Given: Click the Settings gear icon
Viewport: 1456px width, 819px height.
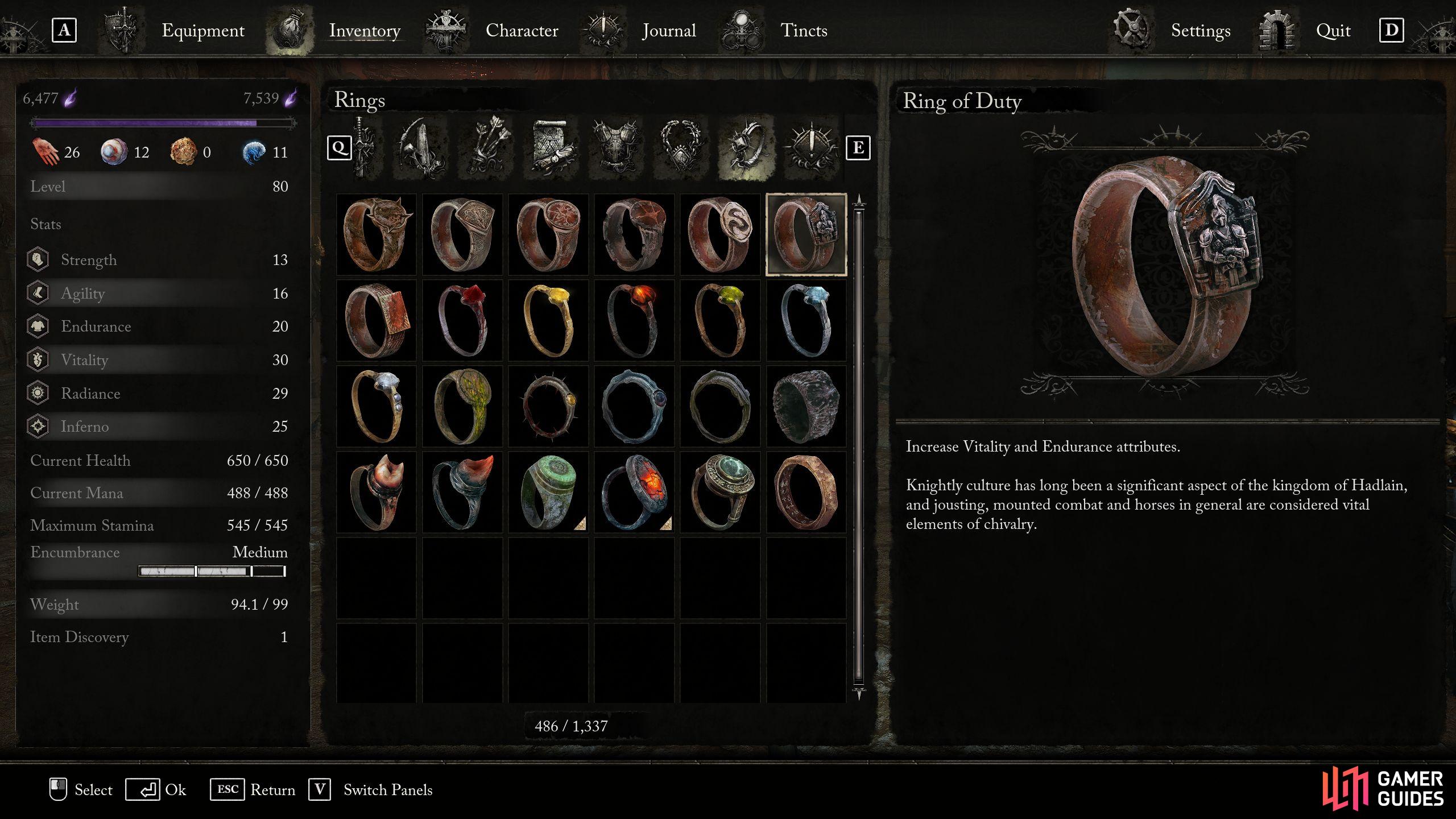Looking at the screenshot, I should pyautogui.click(x=1131, y=28).
